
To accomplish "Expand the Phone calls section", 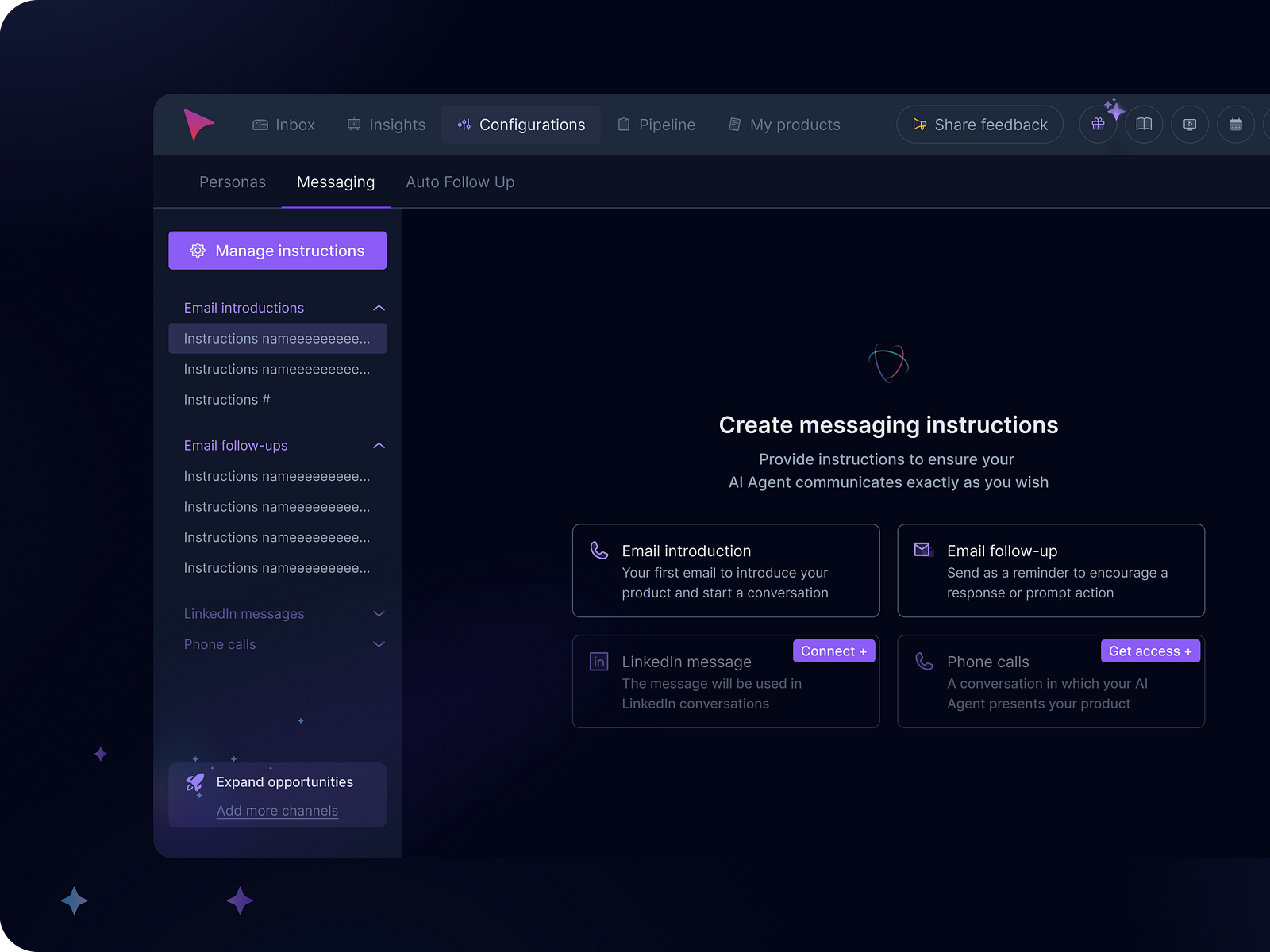I will click(x=379, y=644).
